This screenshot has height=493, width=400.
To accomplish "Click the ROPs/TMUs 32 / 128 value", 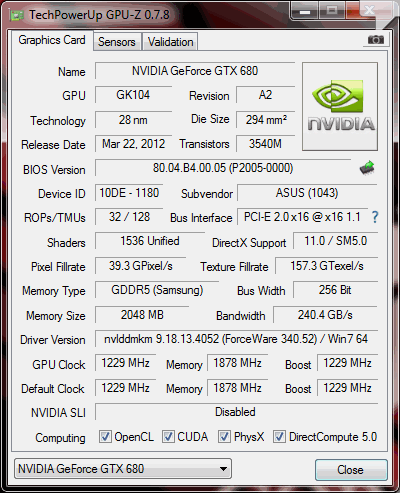I will pyautogui.click(x=129, y=217).
